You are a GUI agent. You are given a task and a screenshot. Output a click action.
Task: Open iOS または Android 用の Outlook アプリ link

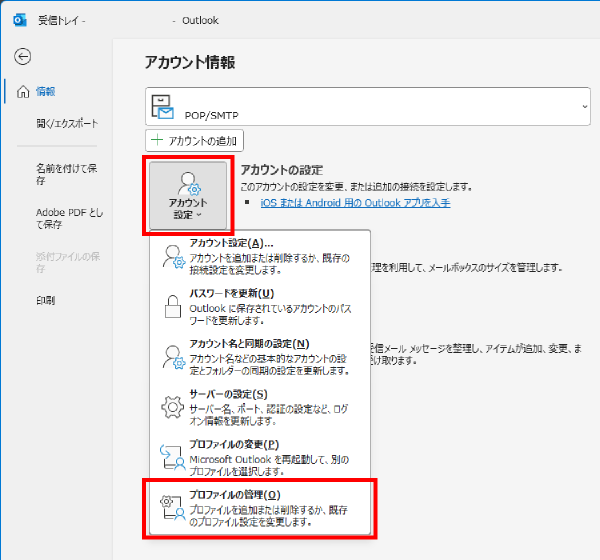coord(355,202)
